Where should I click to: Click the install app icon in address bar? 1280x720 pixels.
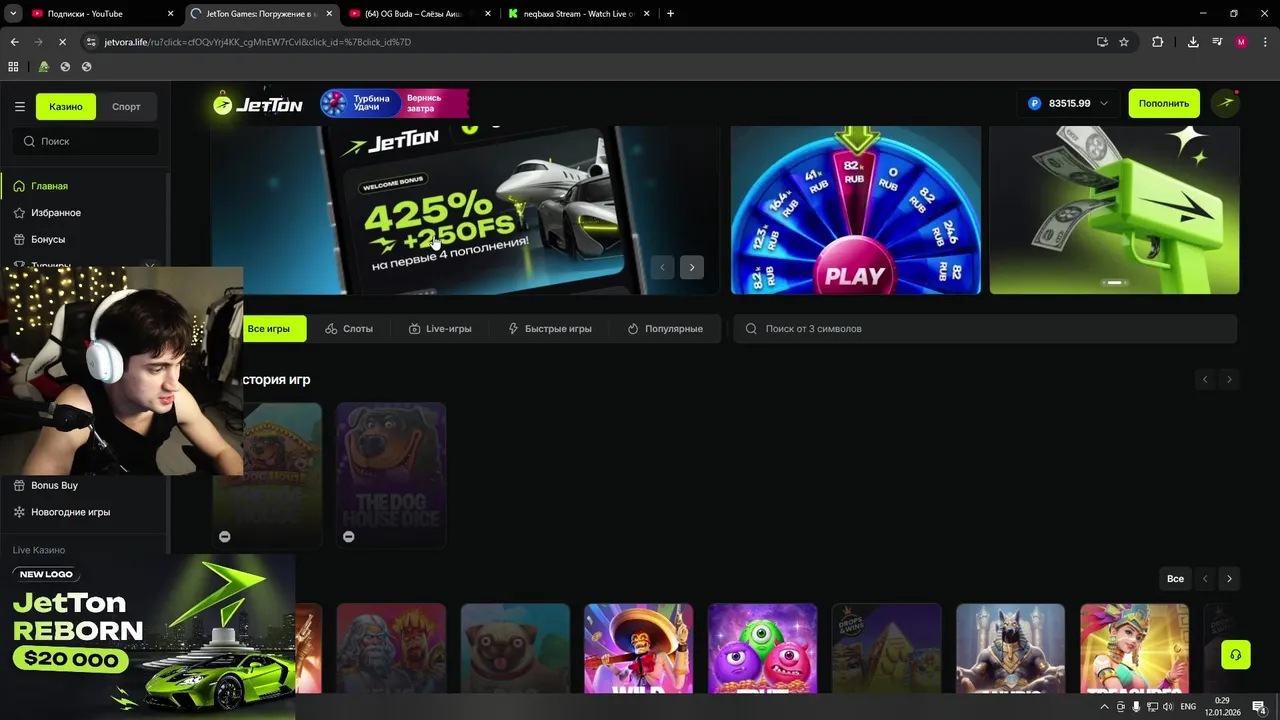pos(1102,42)
